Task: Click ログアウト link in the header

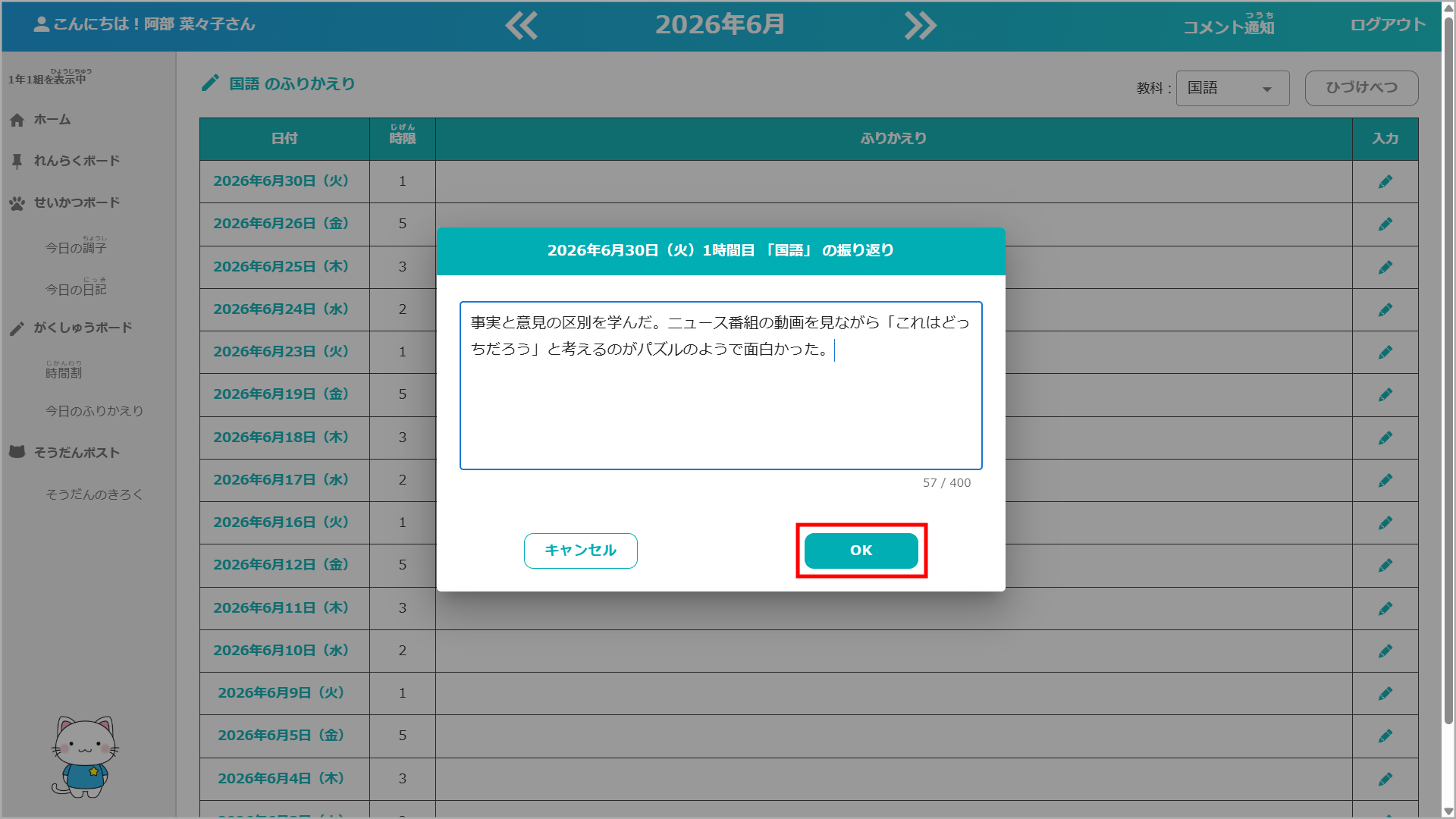Action: 1388,25
